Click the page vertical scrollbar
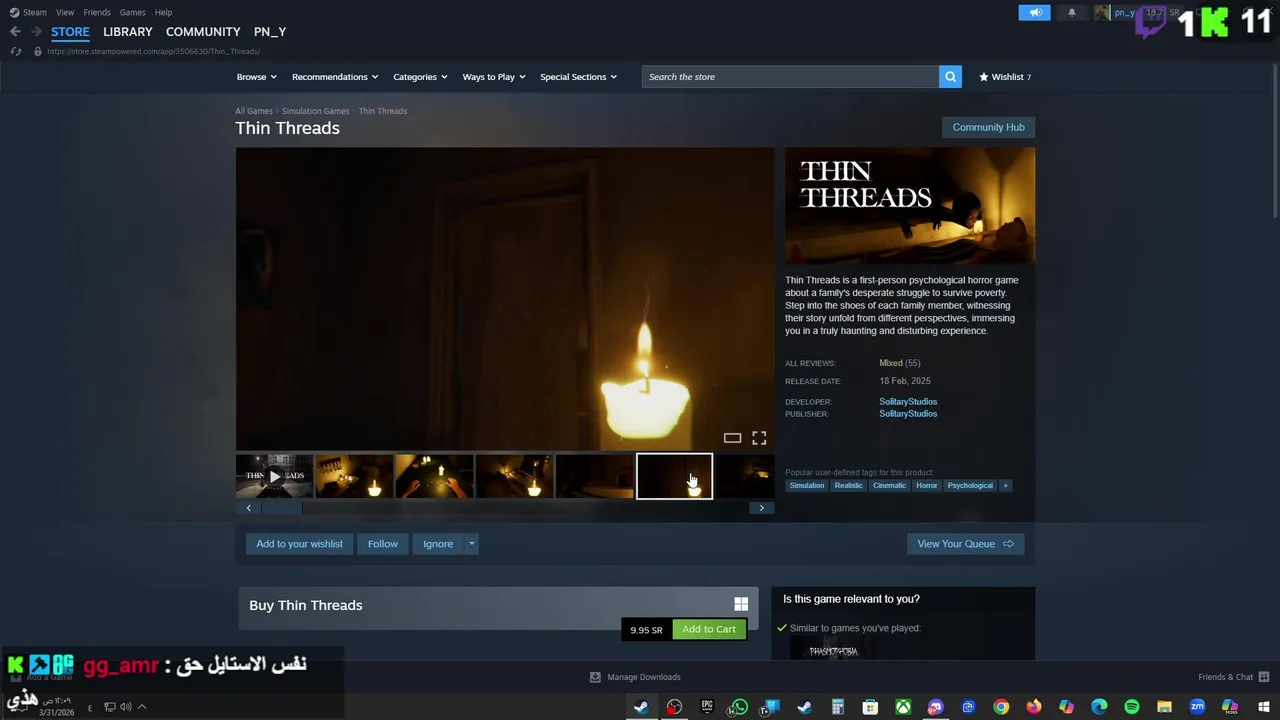This screenshot has width=1280, height=720. tap(1275, 140)
